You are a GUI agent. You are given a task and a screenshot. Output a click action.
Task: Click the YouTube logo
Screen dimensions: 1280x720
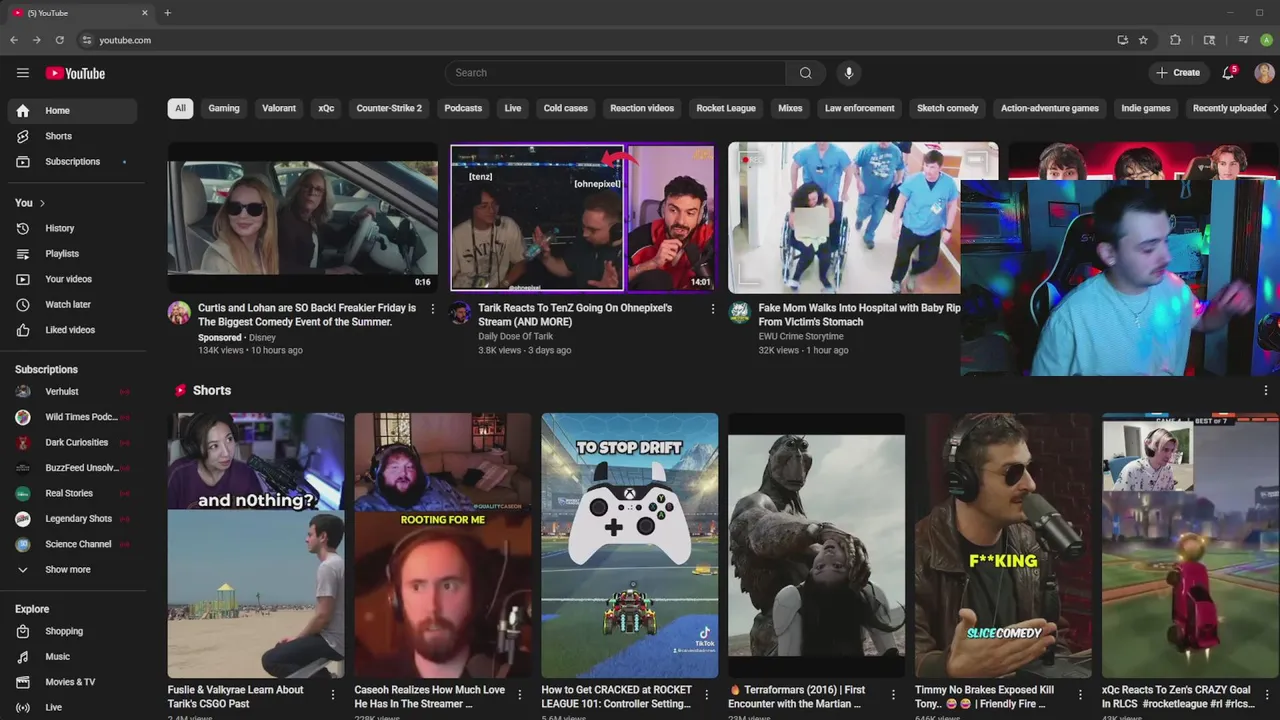coord(75,73)
